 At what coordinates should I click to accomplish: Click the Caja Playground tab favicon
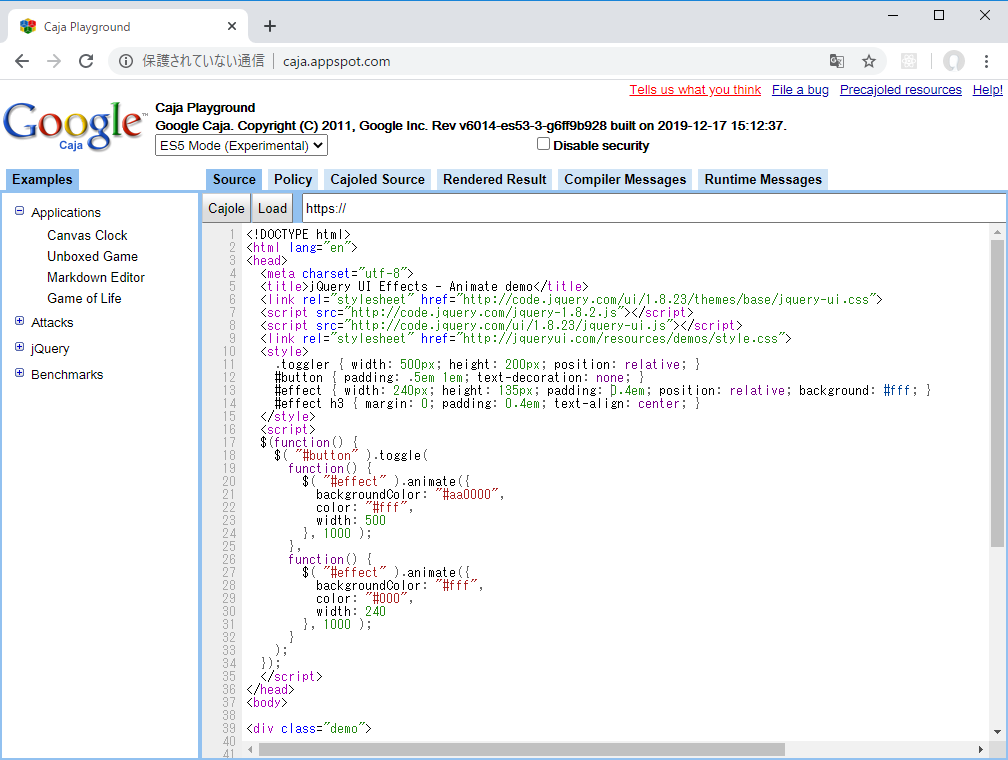click(x=27, y=26)
